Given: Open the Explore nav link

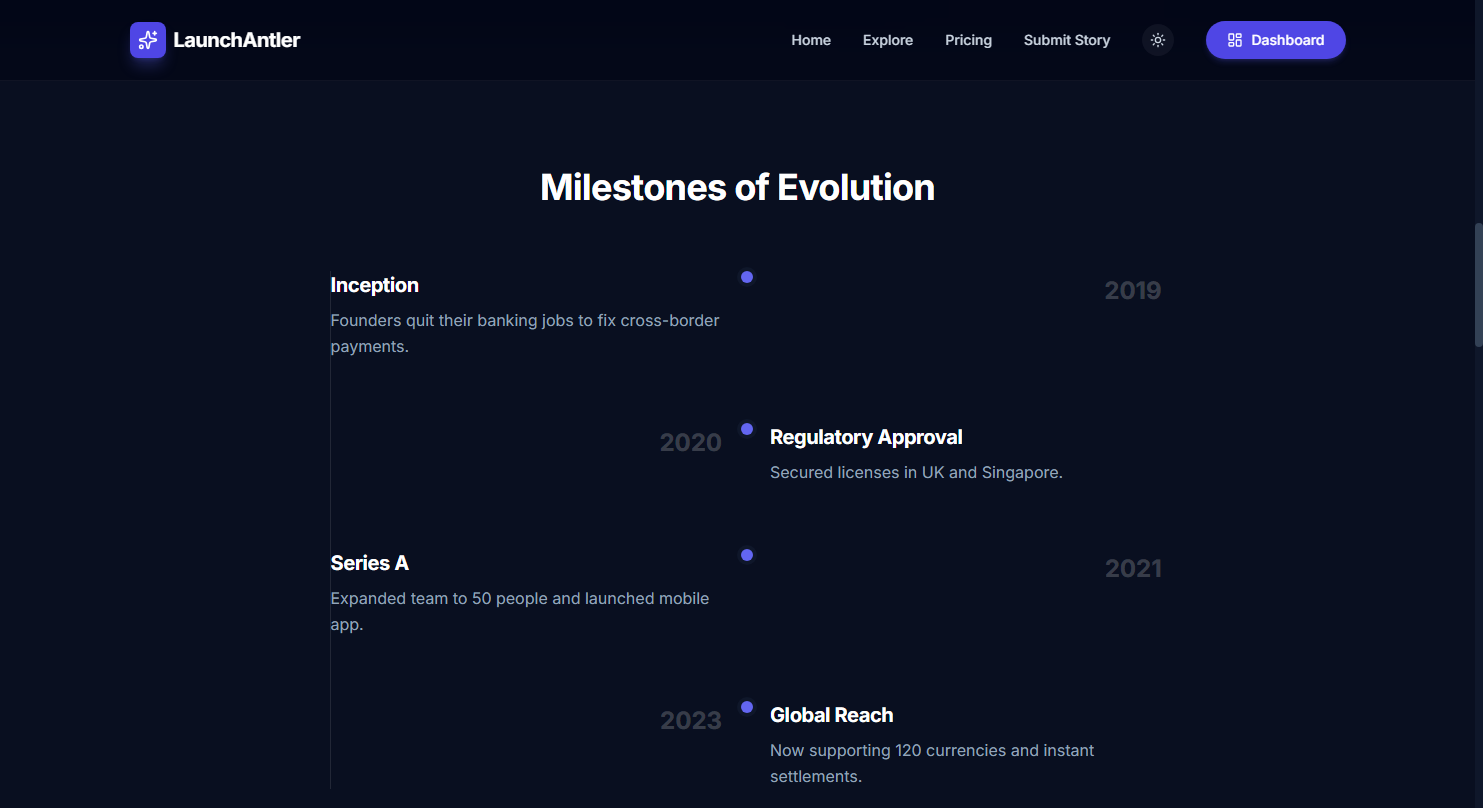Looking at the screenshot, I should click(888, 40).
